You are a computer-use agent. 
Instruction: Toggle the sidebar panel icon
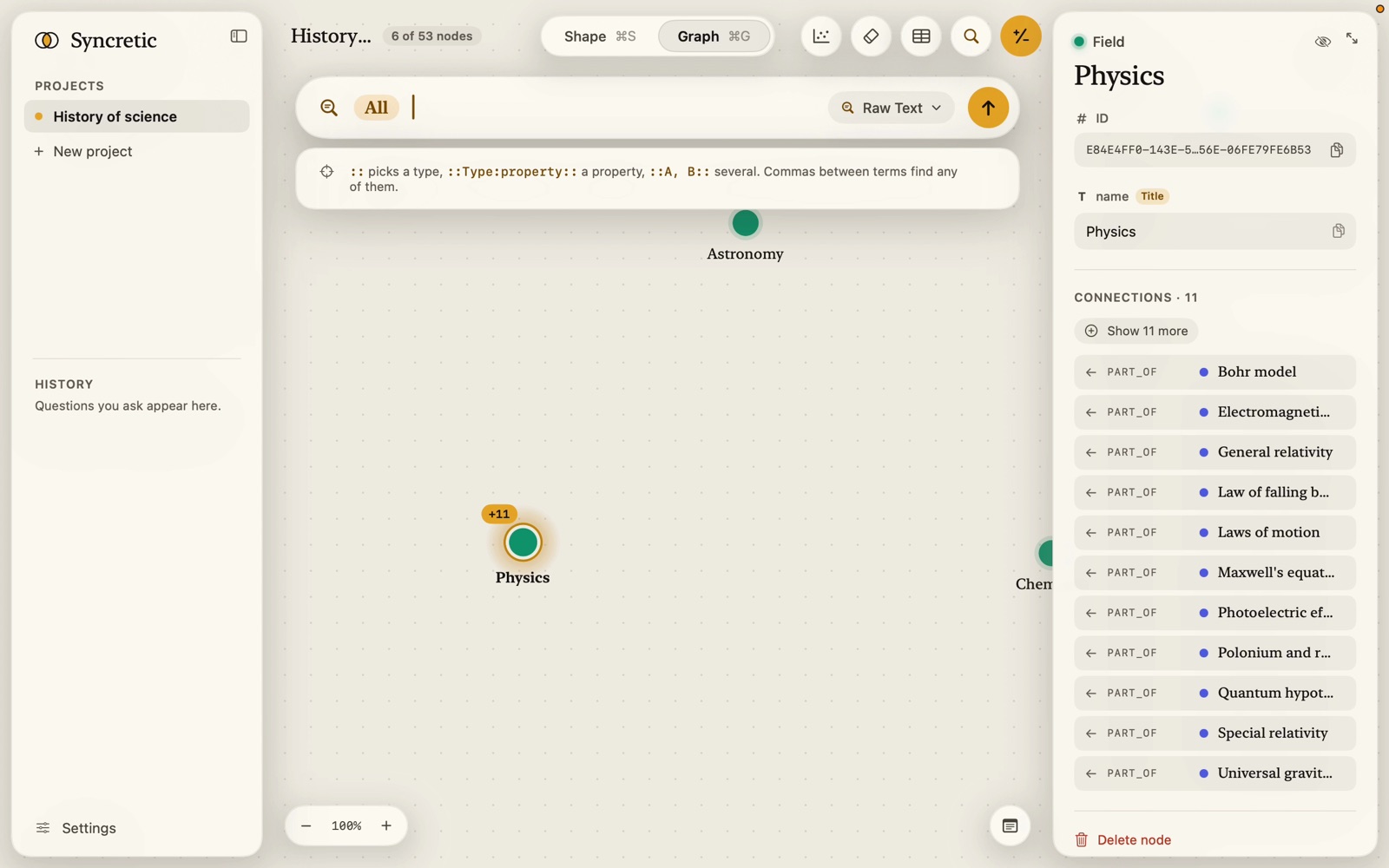point(239,36)
